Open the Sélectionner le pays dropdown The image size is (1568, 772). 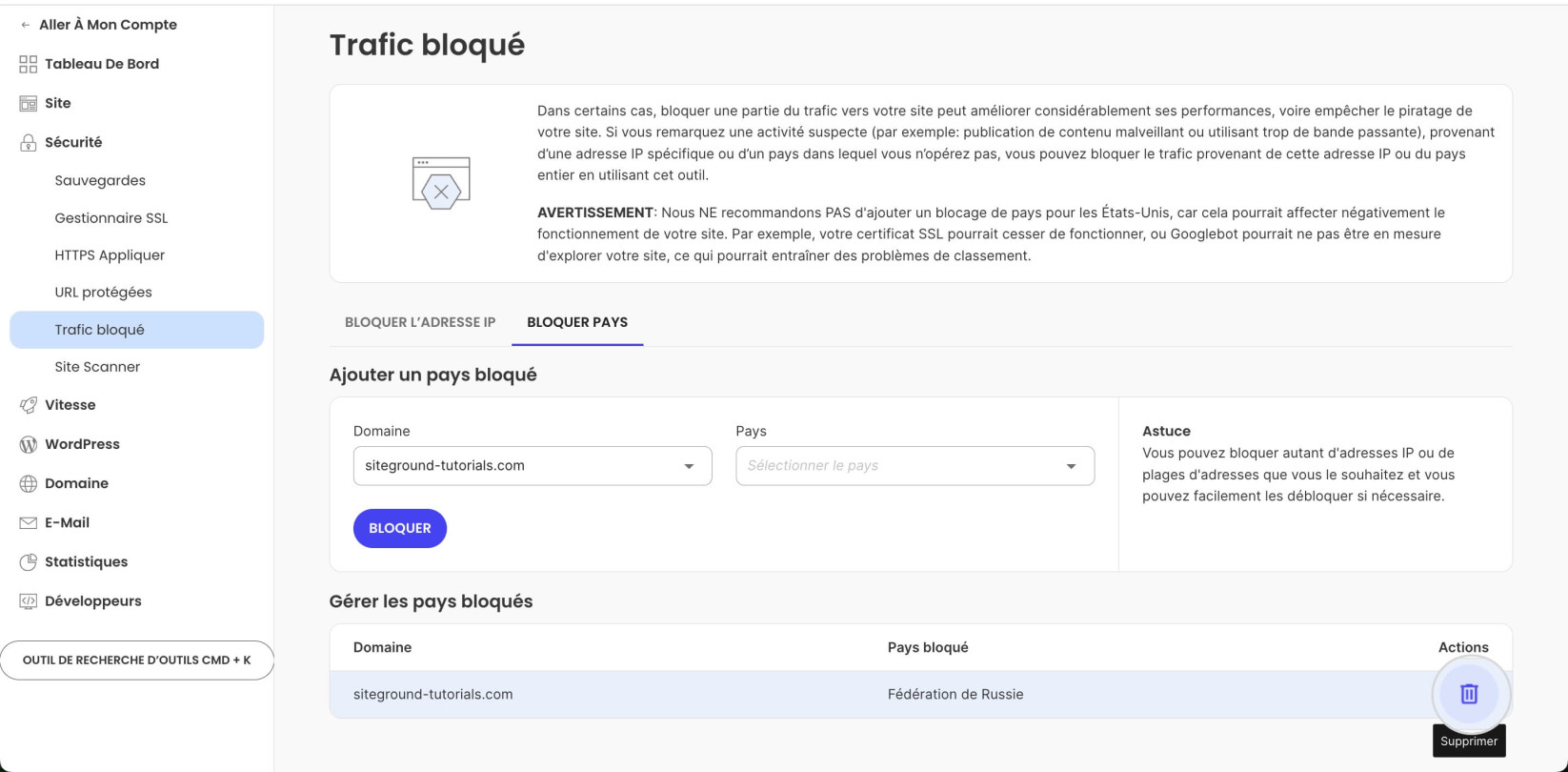[x=915, y=466]
